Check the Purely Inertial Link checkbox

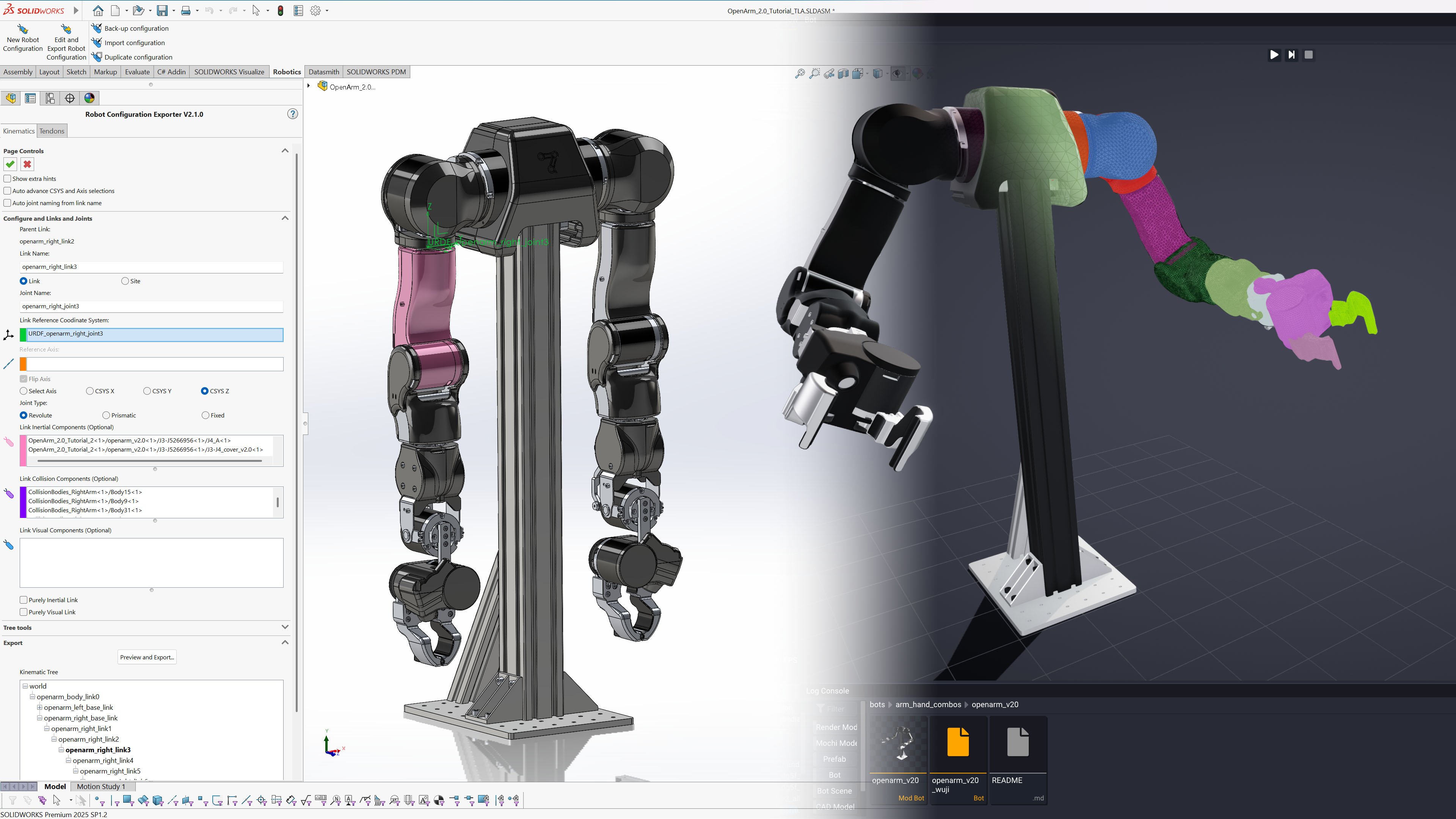coord(24,600)
